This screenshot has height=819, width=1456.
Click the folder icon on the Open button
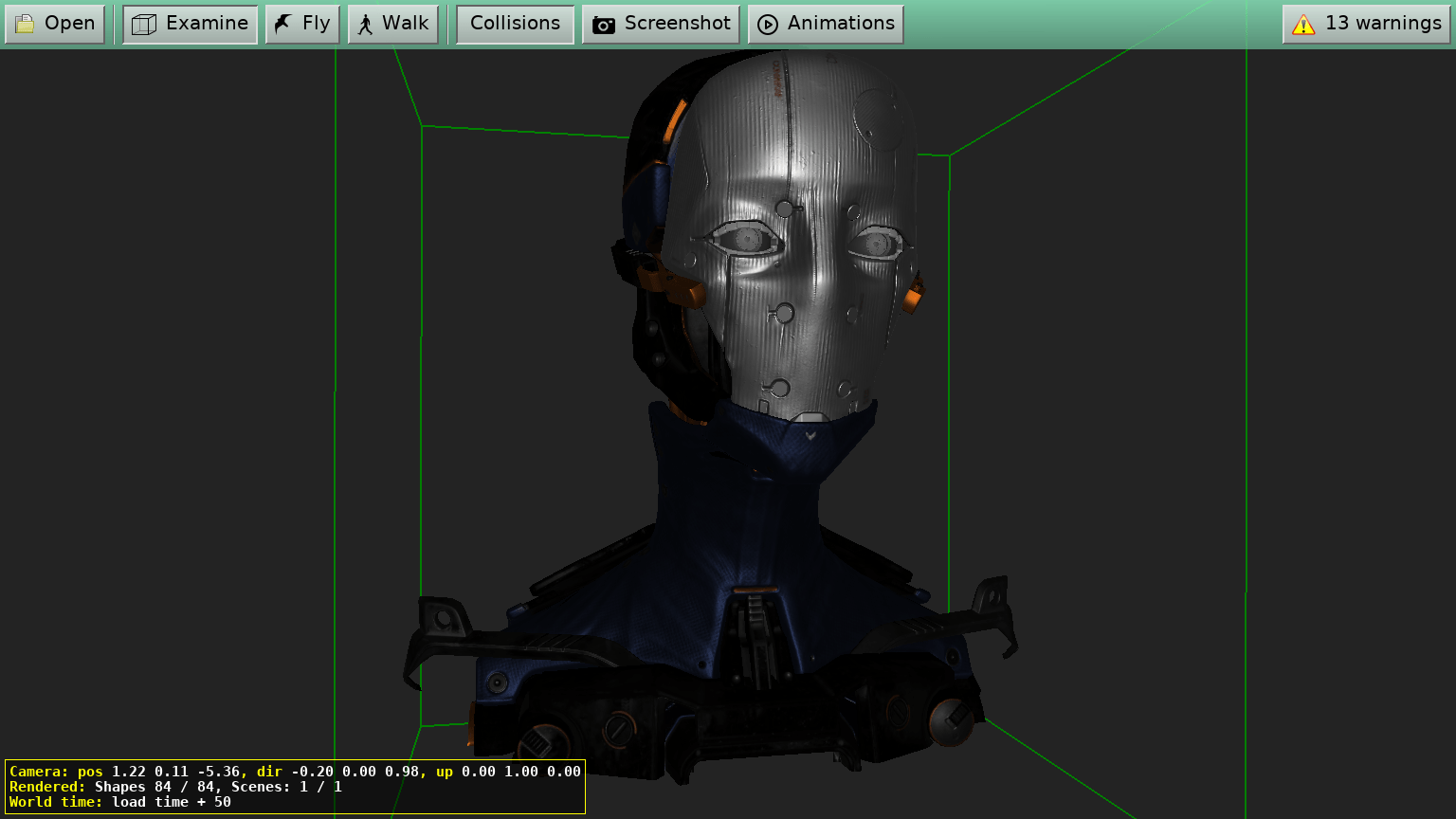point(27,23)
